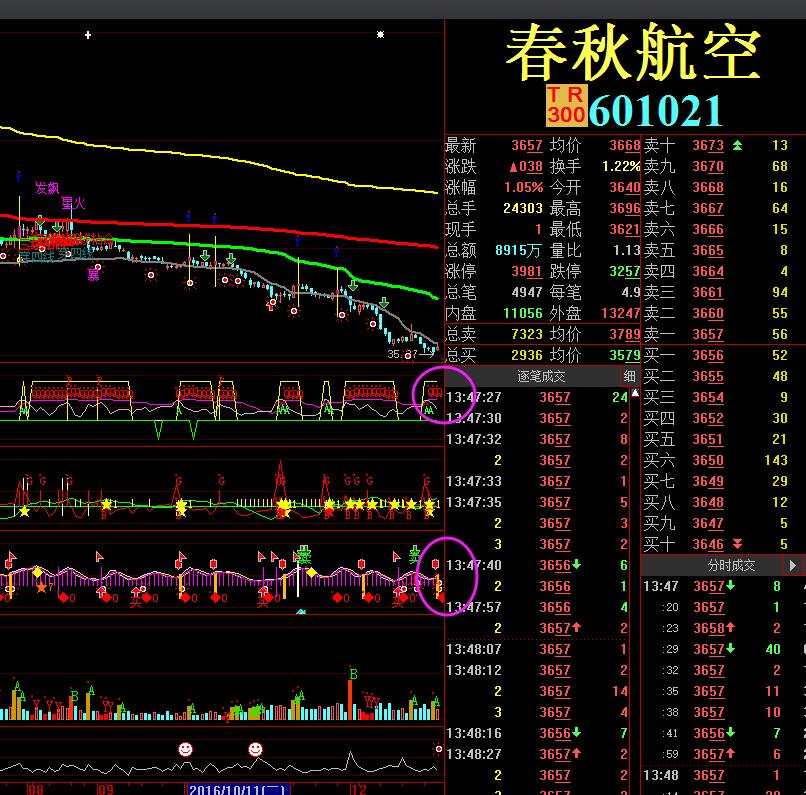Click the 量比 value 1.13

point(627,250)
